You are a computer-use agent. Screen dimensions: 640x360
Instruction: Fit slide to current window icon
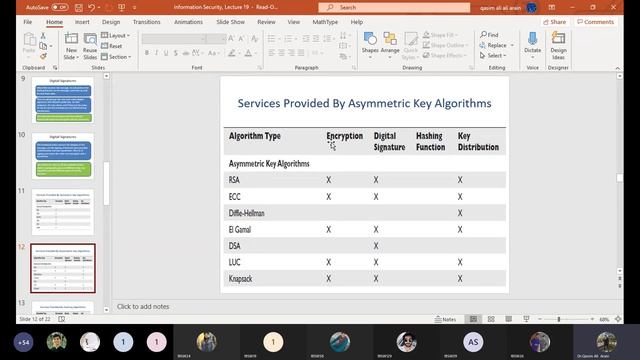click(618, 319)
